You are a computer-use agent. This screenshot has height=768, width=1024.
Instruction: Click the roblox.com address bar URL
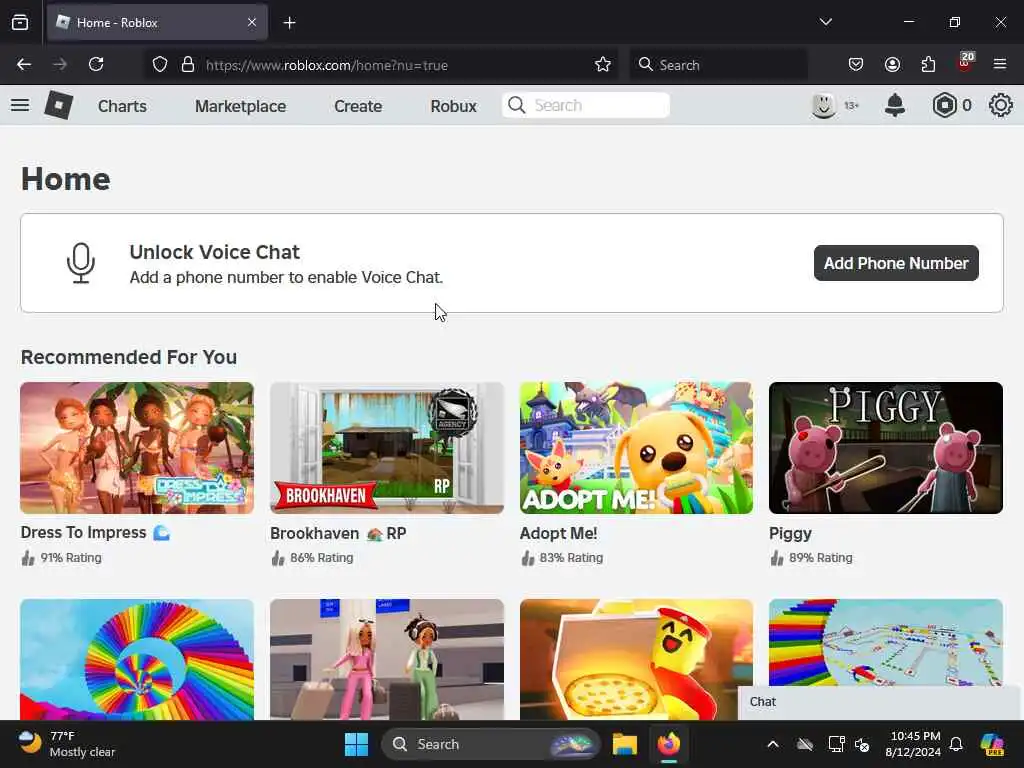click(327, 65)
